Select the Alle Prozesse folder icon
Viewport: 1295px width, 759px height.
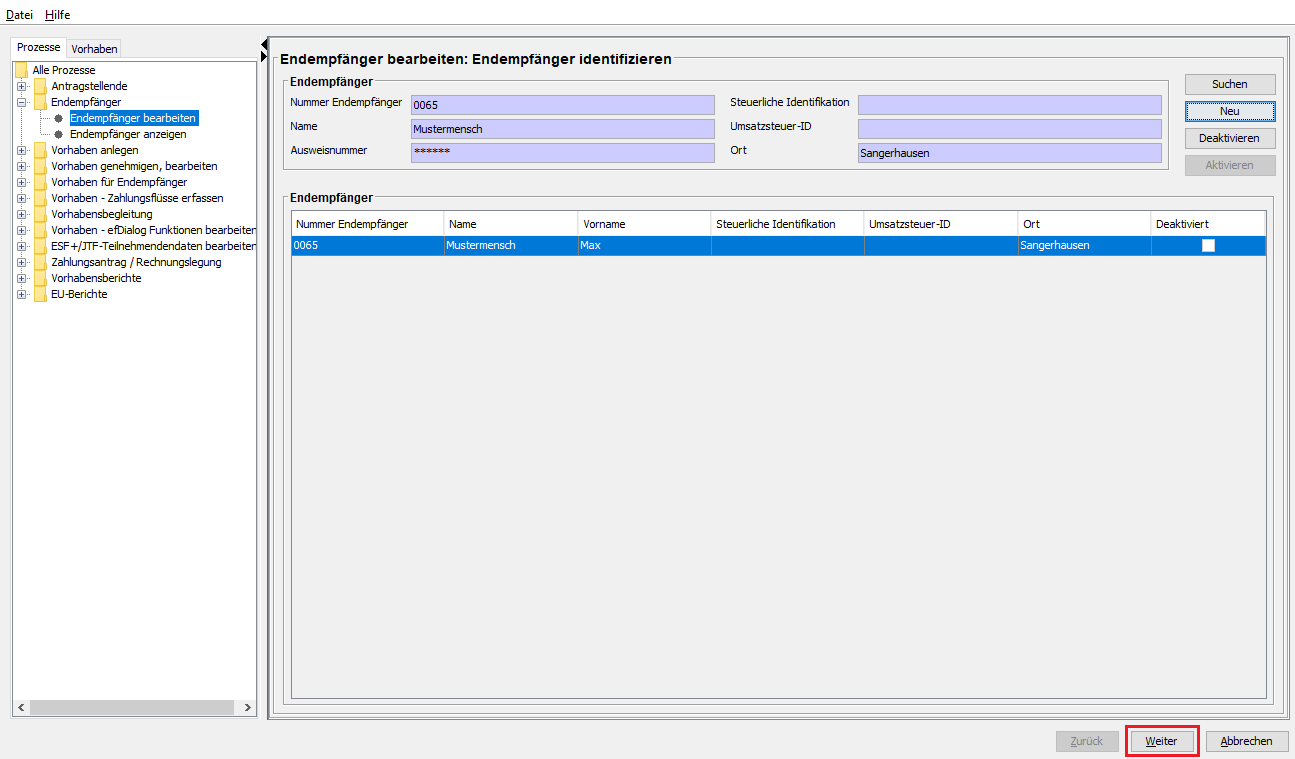tap(21, 70)
